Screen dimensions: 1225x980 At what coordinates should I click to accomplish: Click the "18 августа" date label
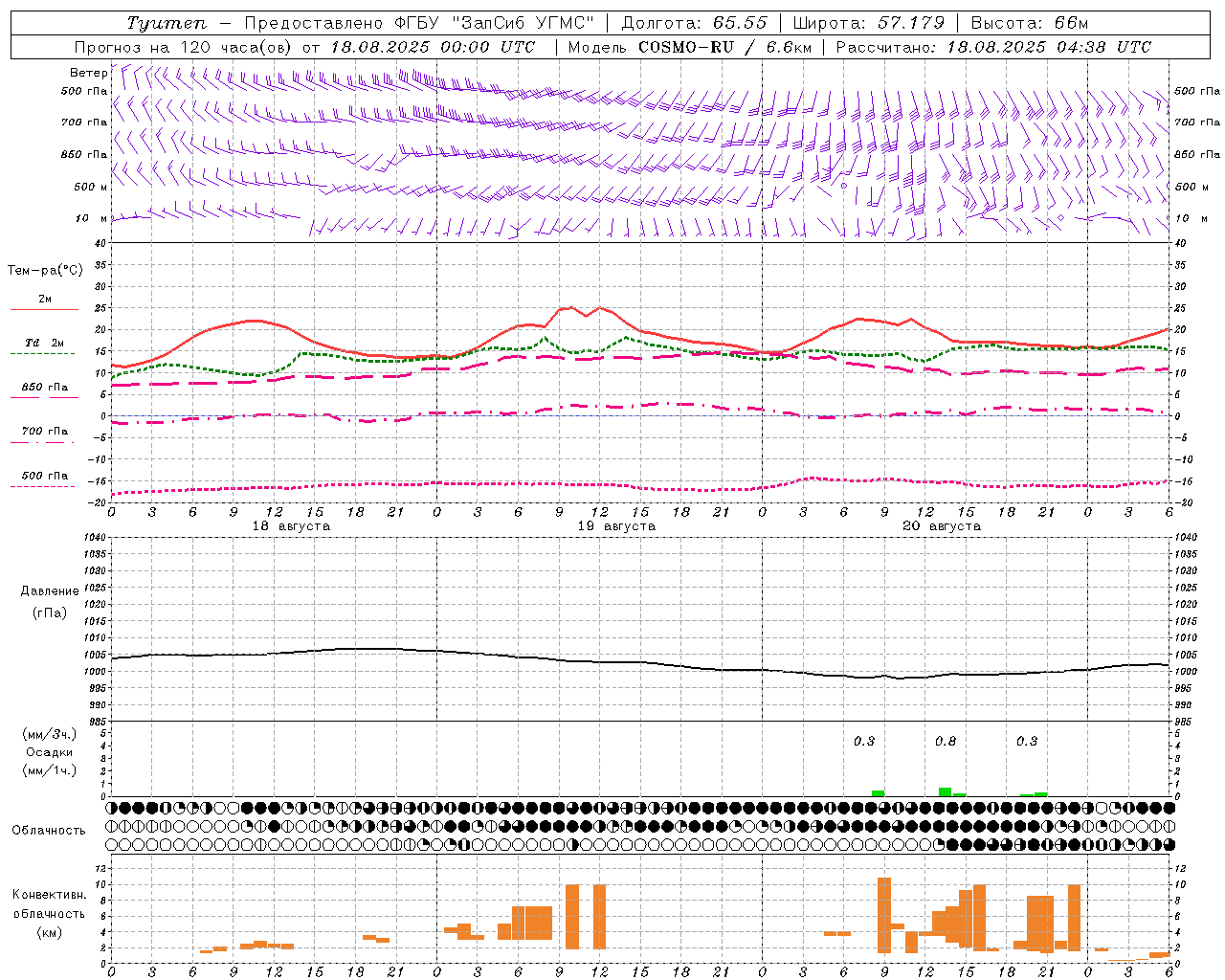[x=291, y=526]
